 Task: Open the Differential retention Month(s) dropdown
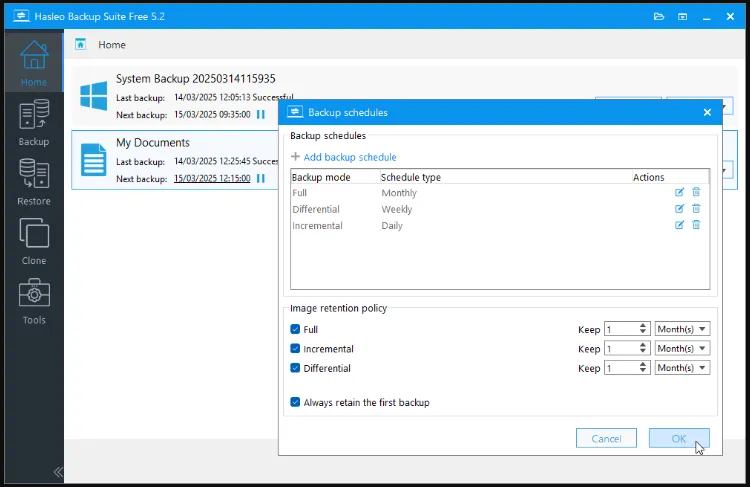pyautogui.click(x=682, y=367)
